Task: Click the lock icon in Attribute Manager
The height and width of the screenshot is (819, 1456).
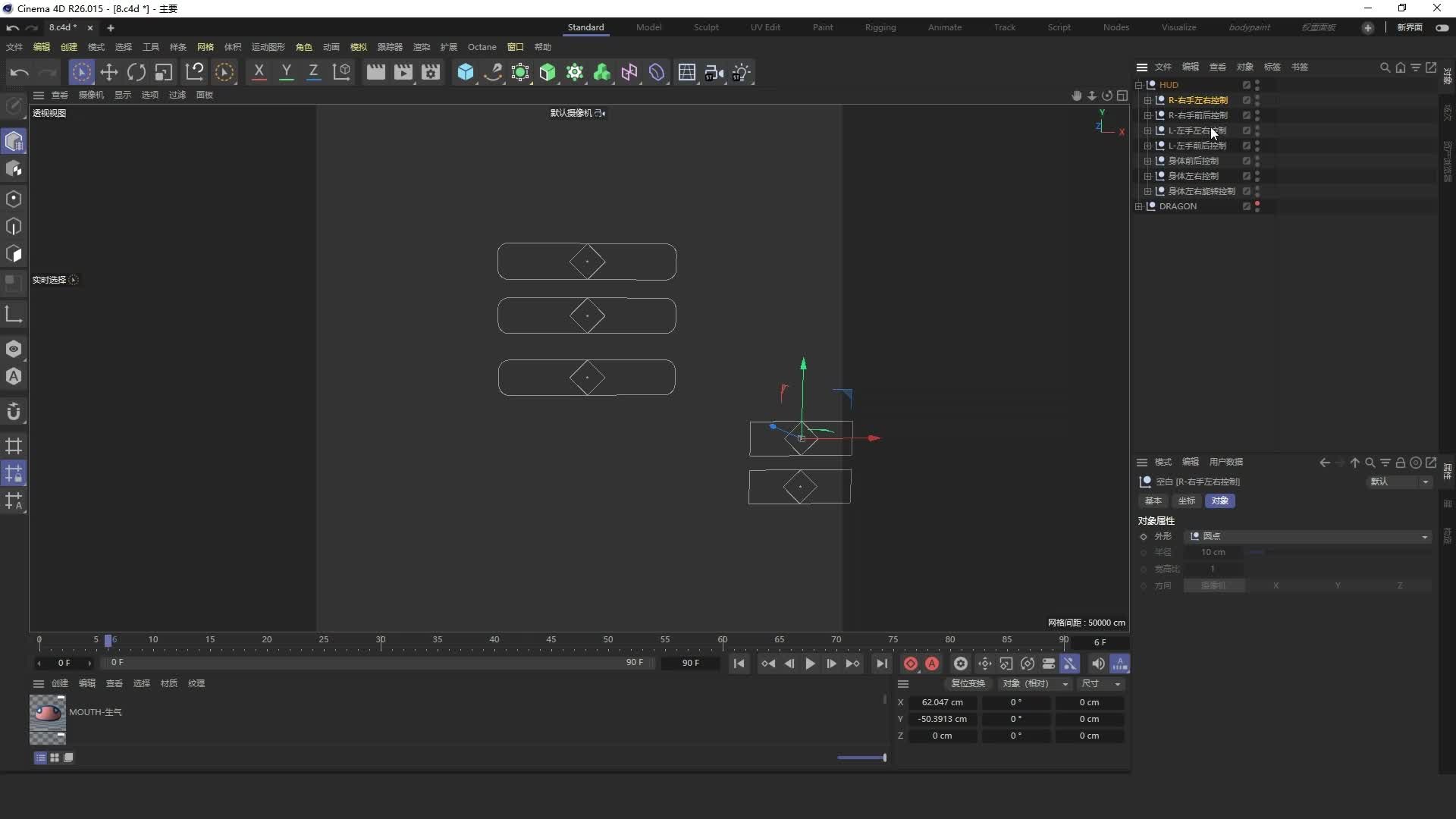Action: click(x=1400, y=463)
